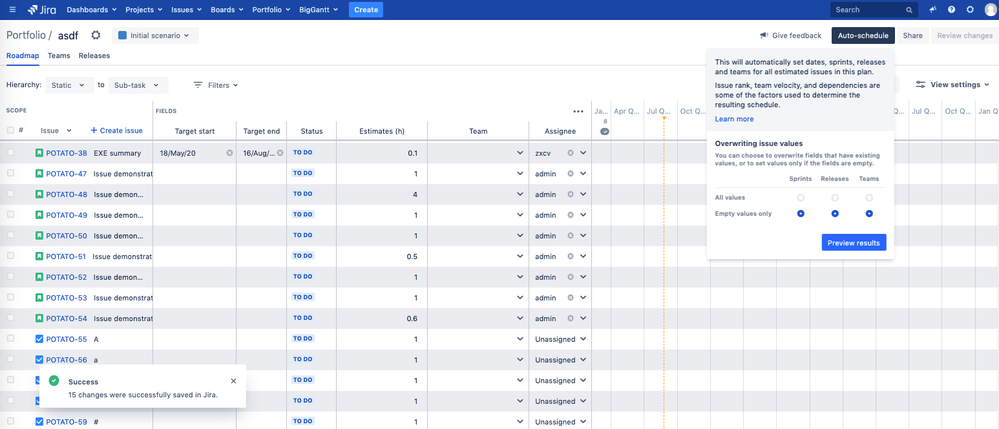This screenshot has width=999, height=429.
Task: Remove admin assignee from POTATO-50
Action: coord(570,236)
